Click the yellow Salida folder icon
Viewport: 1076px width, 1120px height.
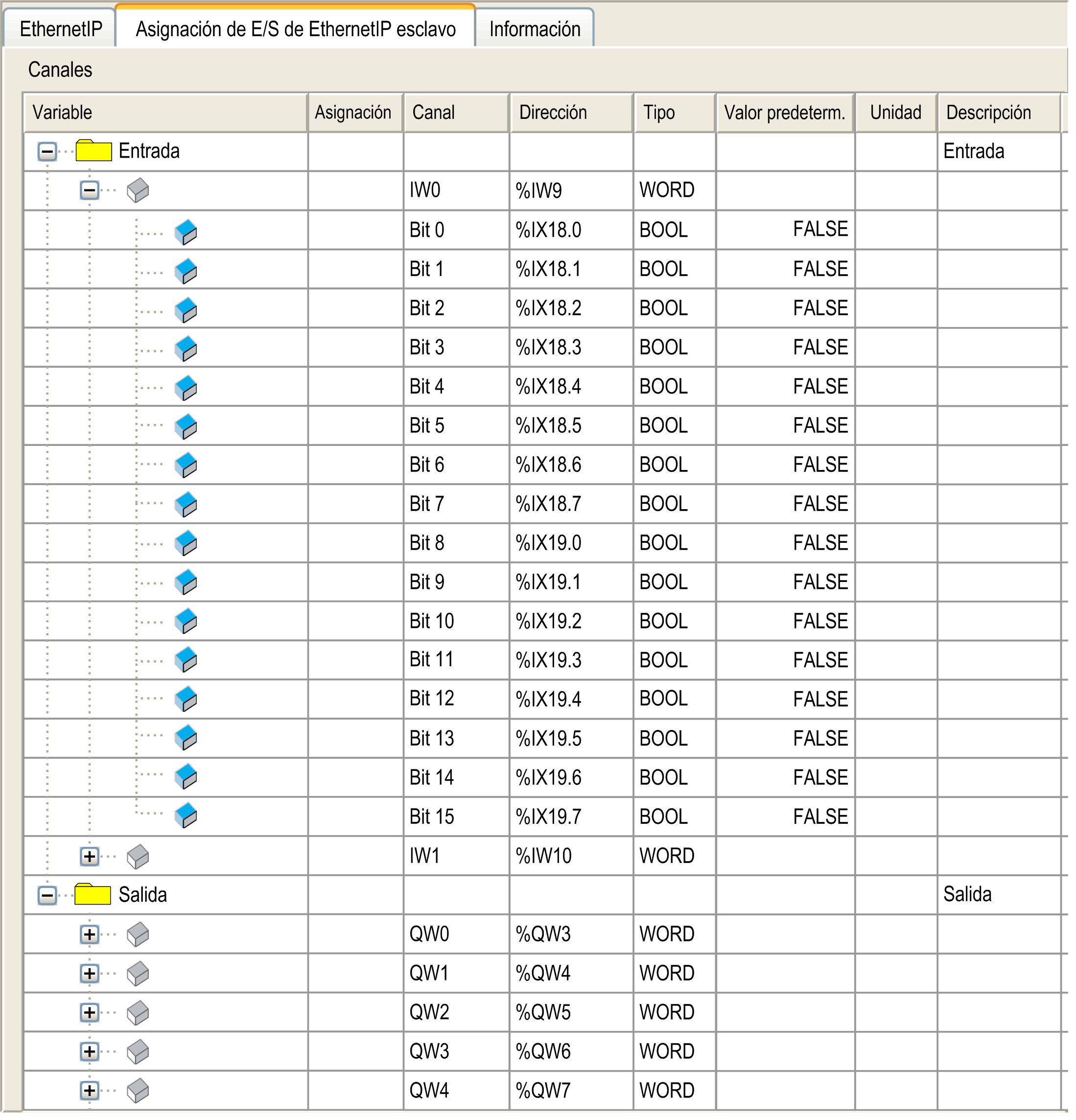[x=93, y=894]
